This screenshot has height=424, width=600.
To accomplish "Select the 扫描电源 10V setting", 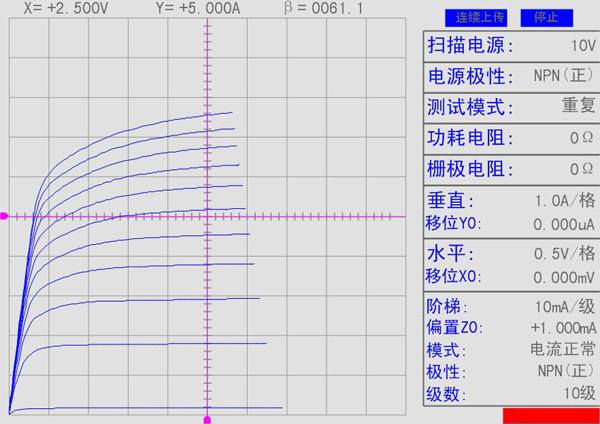I will (511, 46).
